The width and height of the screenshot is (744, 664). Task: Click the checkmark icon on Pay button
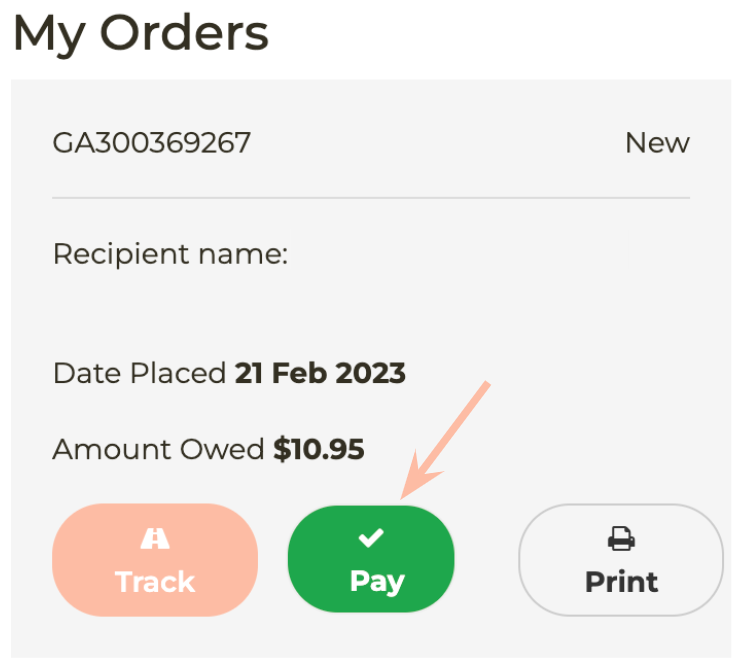pyautogui.click(x=371, y=538)
